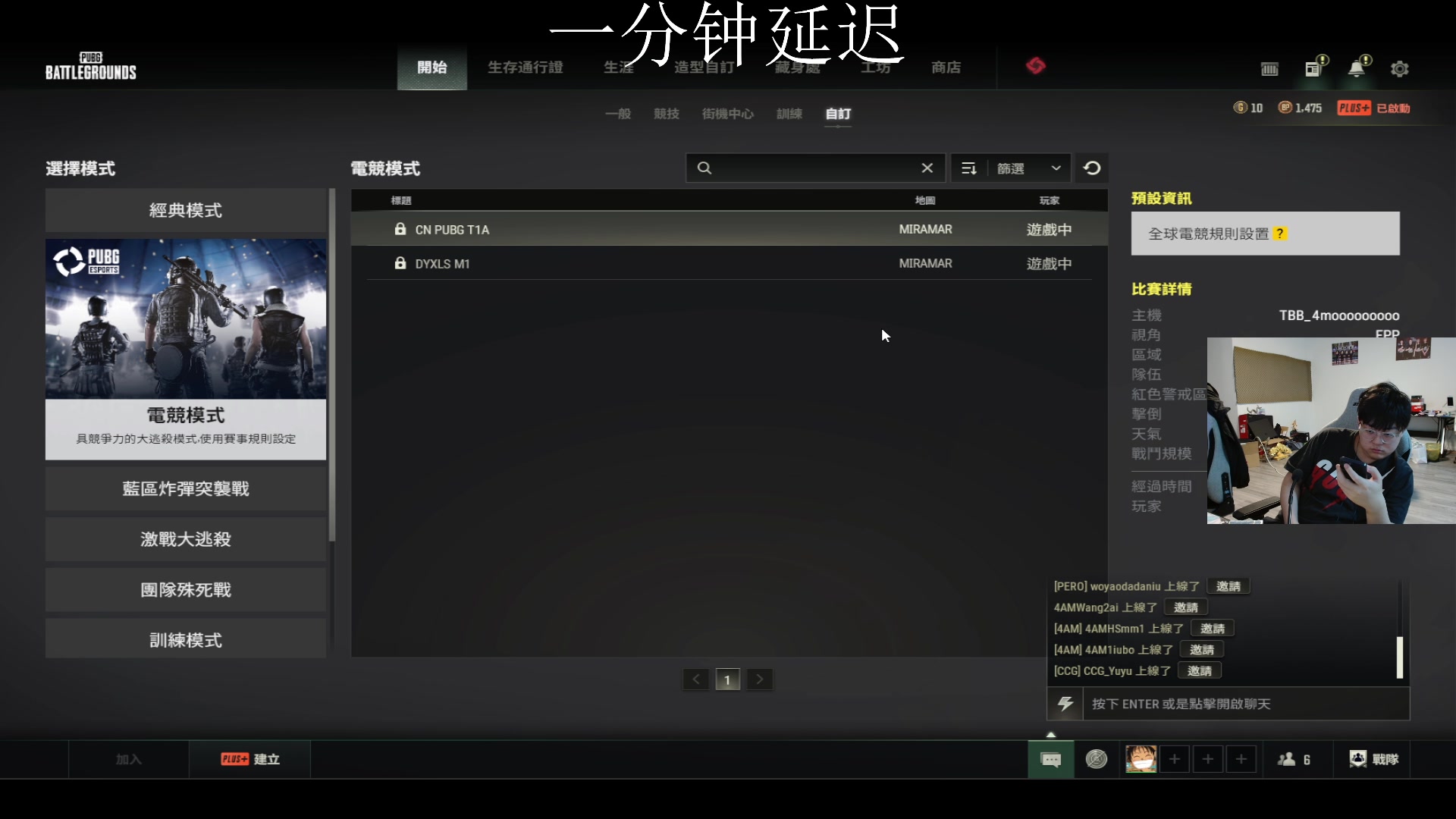This screenshot has height=819, width=1456.
Task: Go to next page arrow
Action: click(x=760, y=679)
